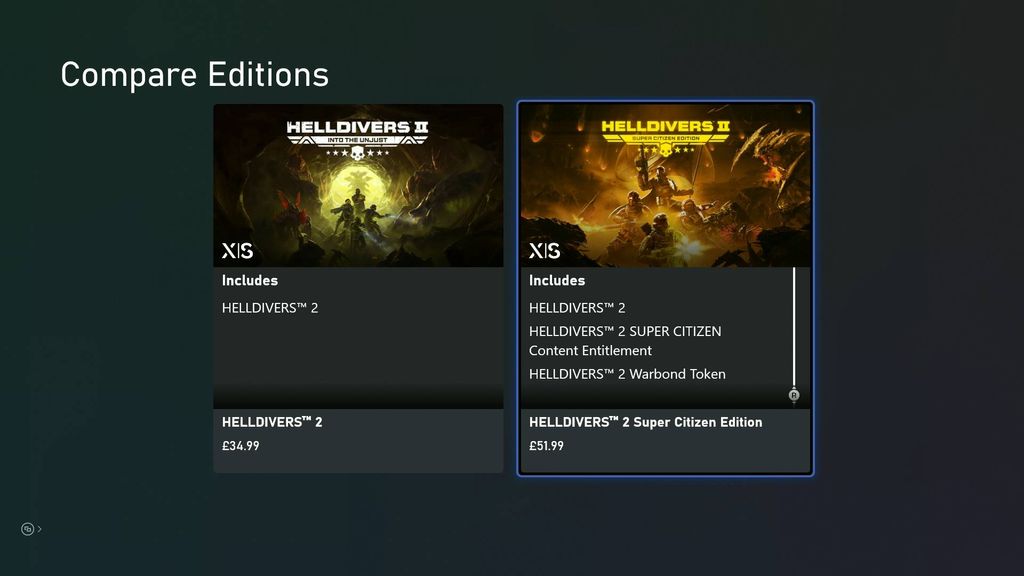Viewport: 1024px width, 576px height.
Task: Click the Helldivers II skull logo banner
Action: [x=357, y=127]
